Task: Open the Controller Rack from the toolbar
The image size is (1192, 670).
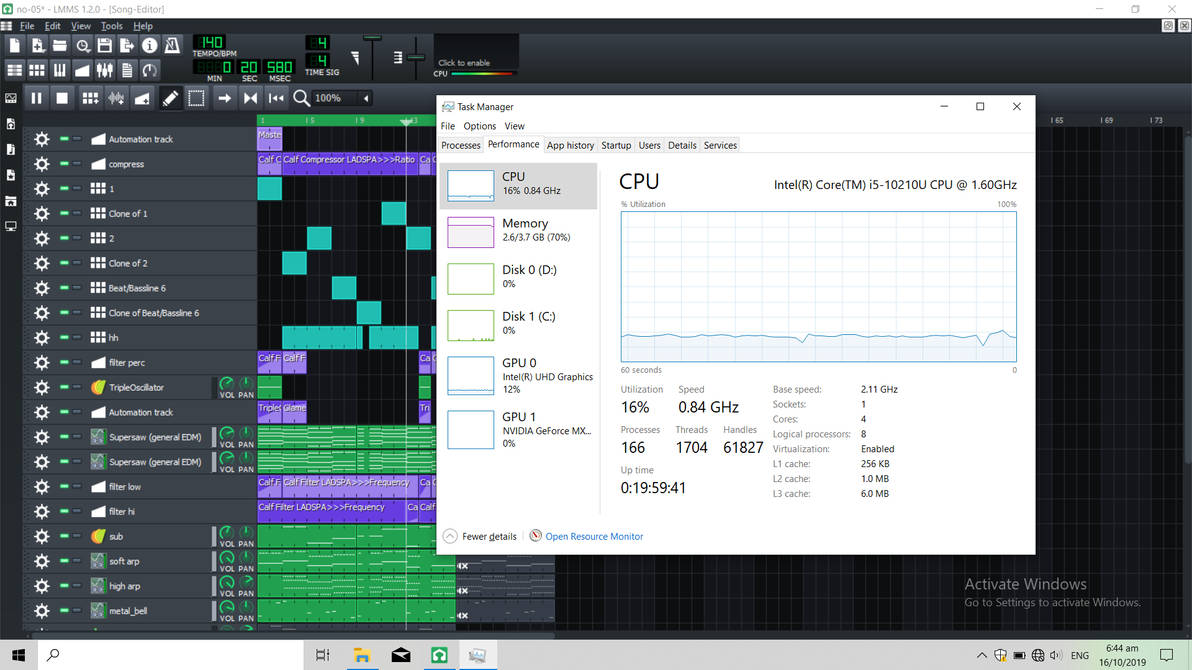Action: tap(150, 71)
